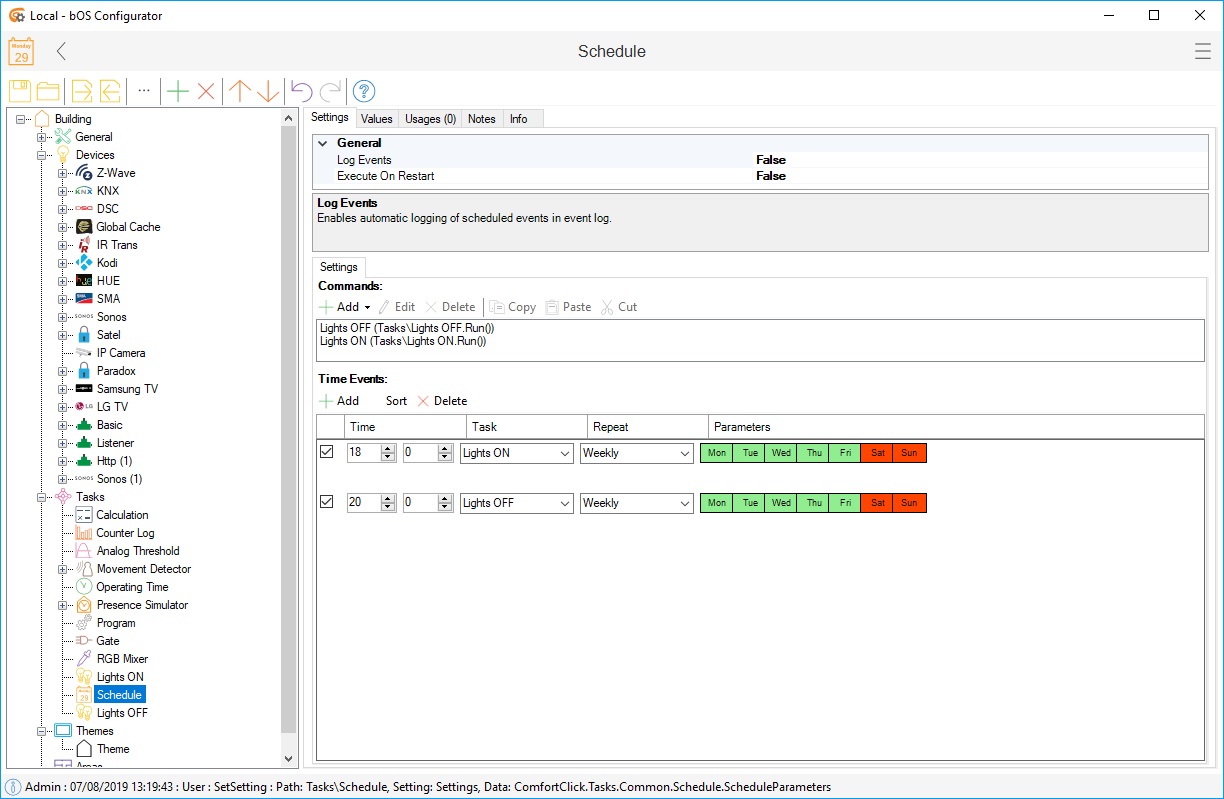Screen dimensions: 1224x799
Task: Select the Kodi device node
Action: [x=107, y=263]
